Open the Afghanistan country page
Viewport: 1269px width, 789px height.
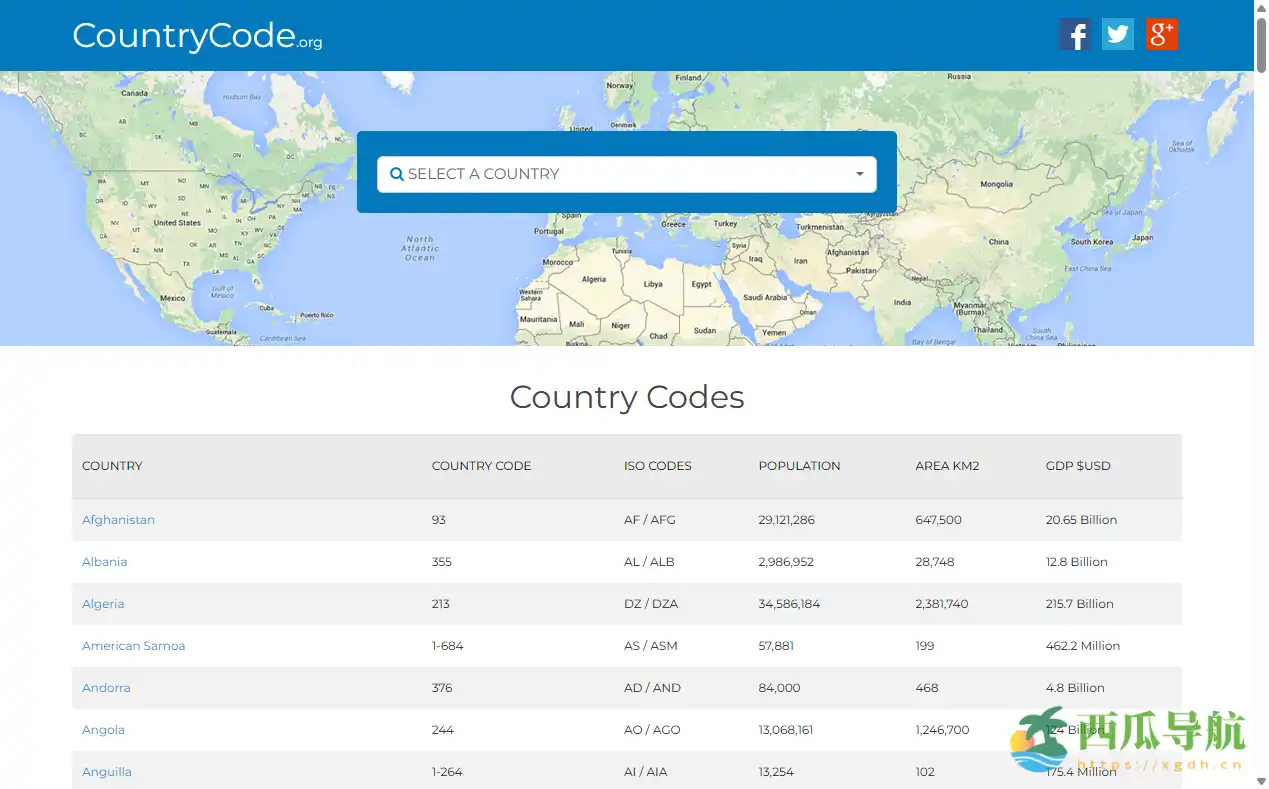(x=118, y=519)
